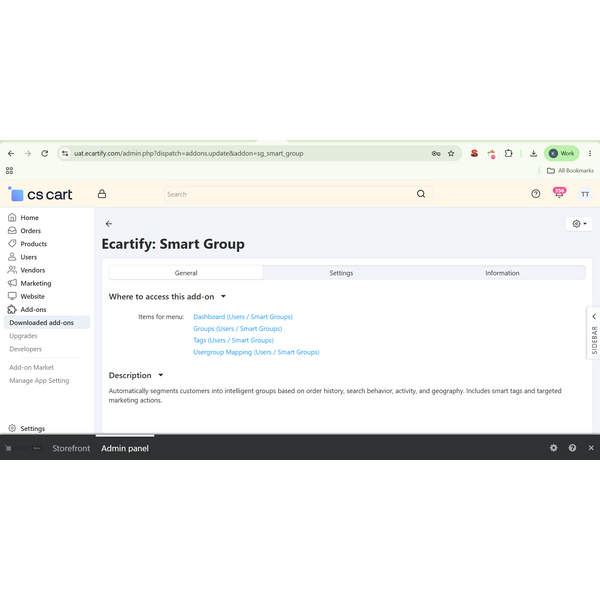The height and width of the screenshot is (600, 600).
Task: Open notifications bell with 356 badge
Action: coord(559,193)
